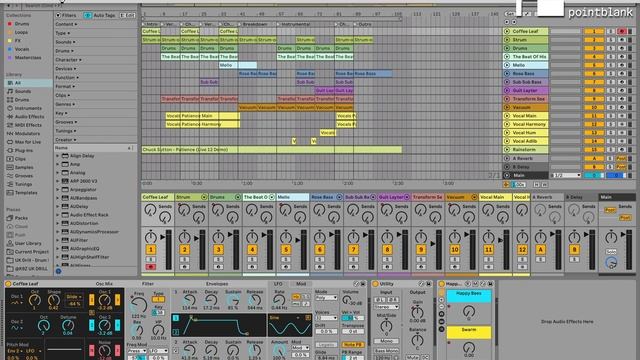Toggle track activator 10 in the mixer
640x360 pixels.
(x=455, y=249)
